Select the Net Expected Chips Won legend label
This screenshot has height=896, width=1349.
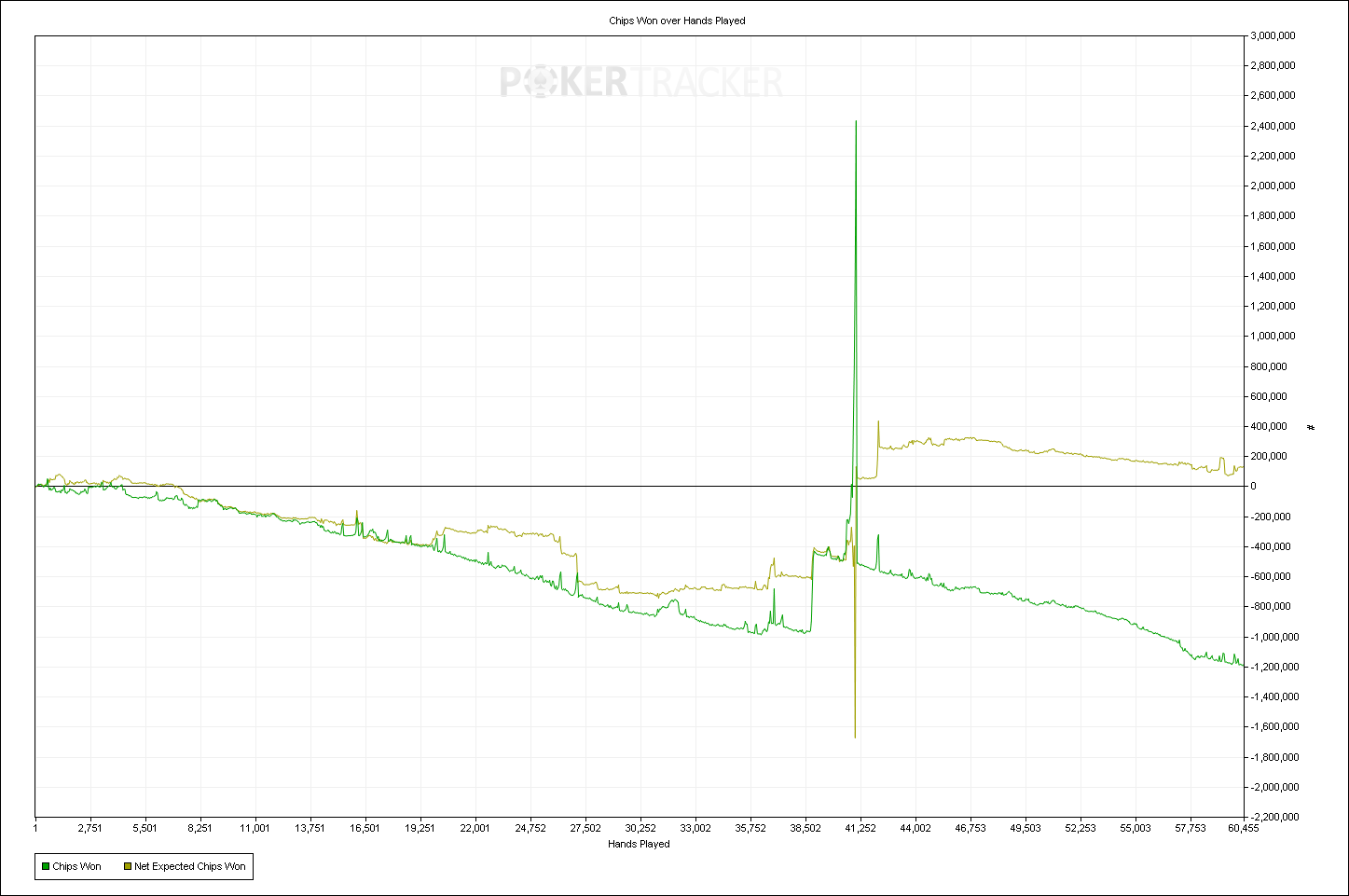click(190, 866)
